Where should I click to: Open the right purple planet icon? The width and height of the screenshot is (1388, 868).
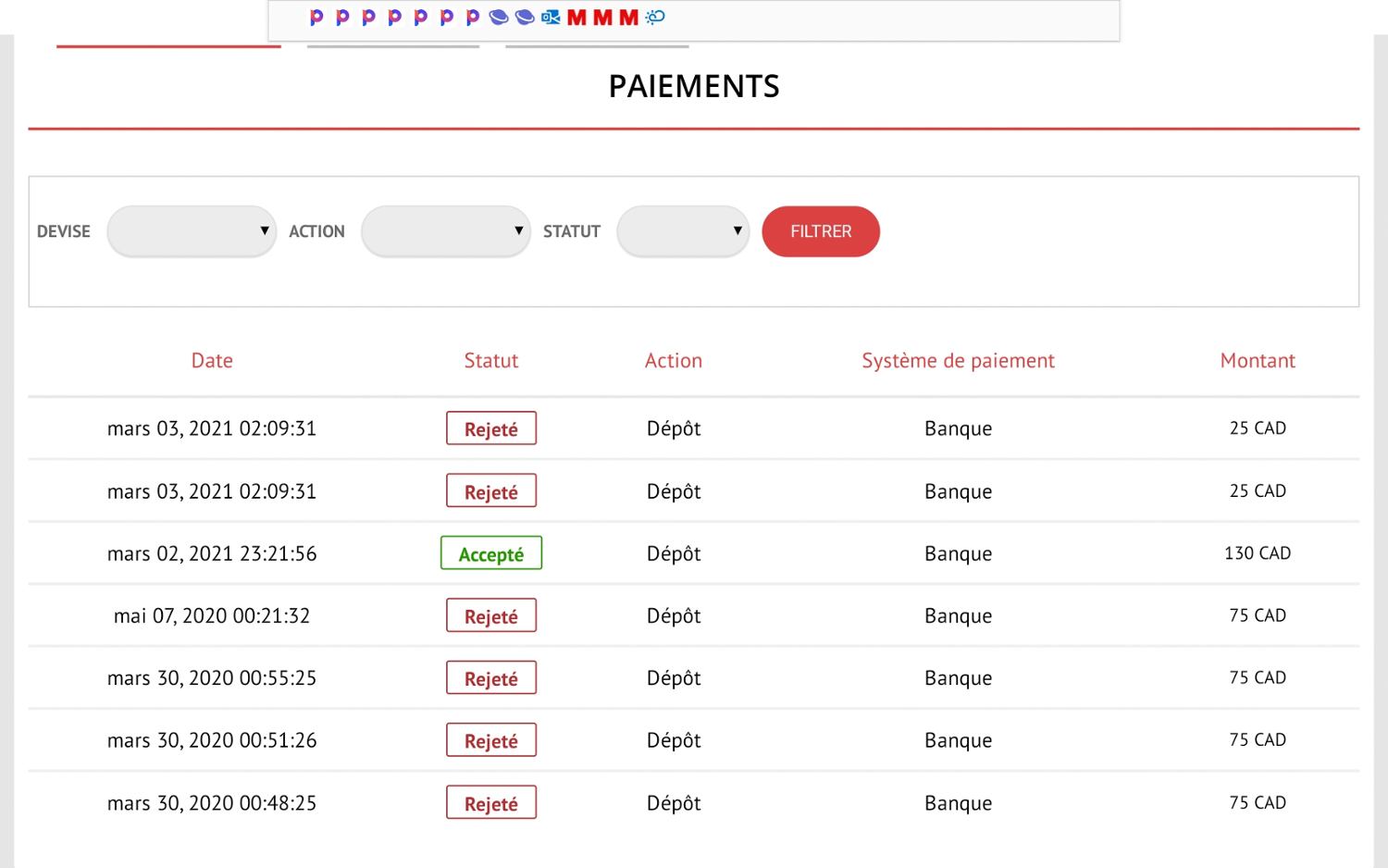point(525,17)
